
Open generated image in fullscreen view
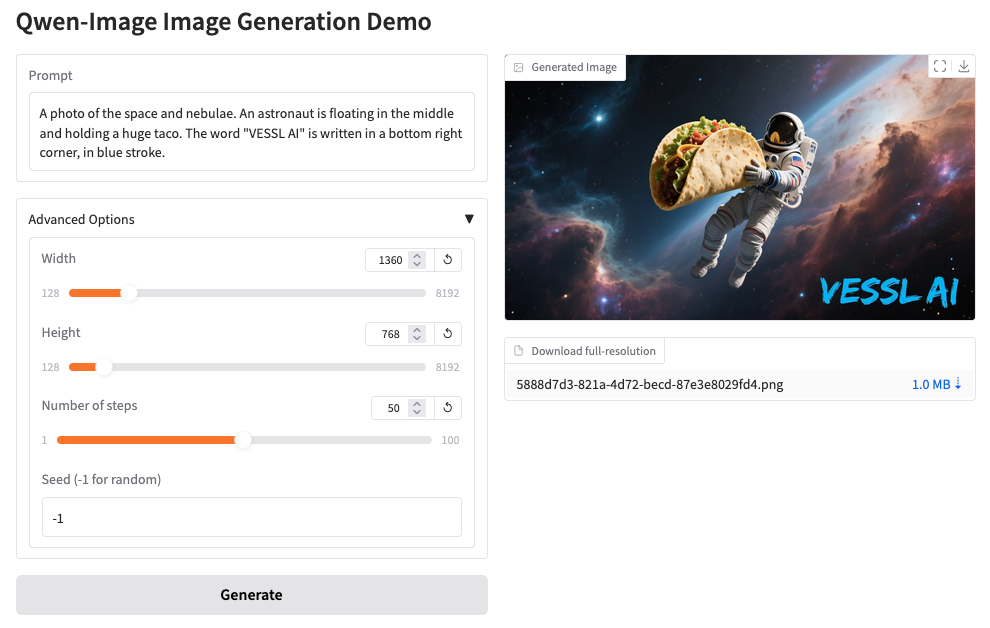tap(939, 66)
